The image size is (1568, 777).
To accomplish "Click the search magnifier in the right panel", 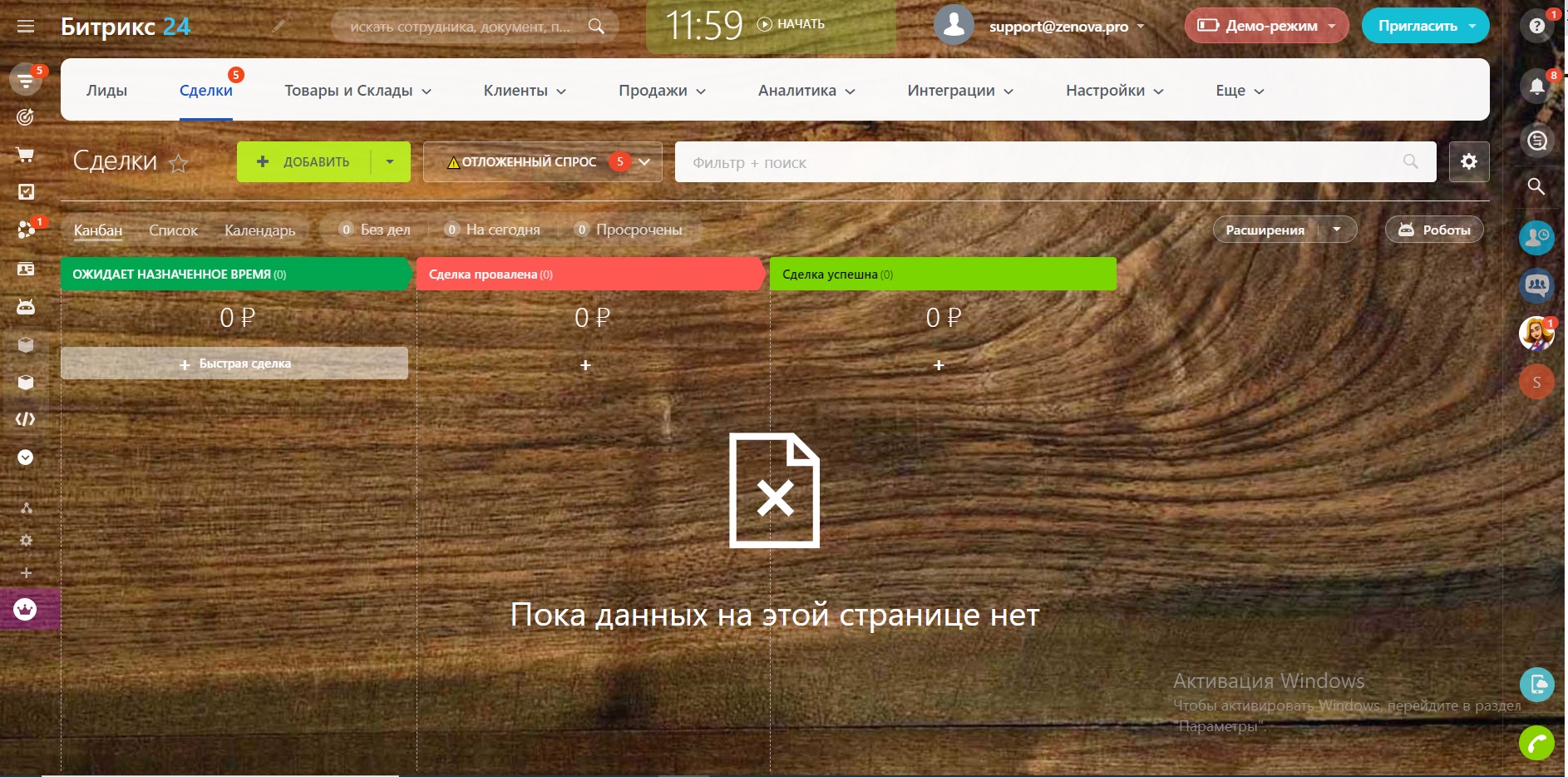I will point(1536,186).
